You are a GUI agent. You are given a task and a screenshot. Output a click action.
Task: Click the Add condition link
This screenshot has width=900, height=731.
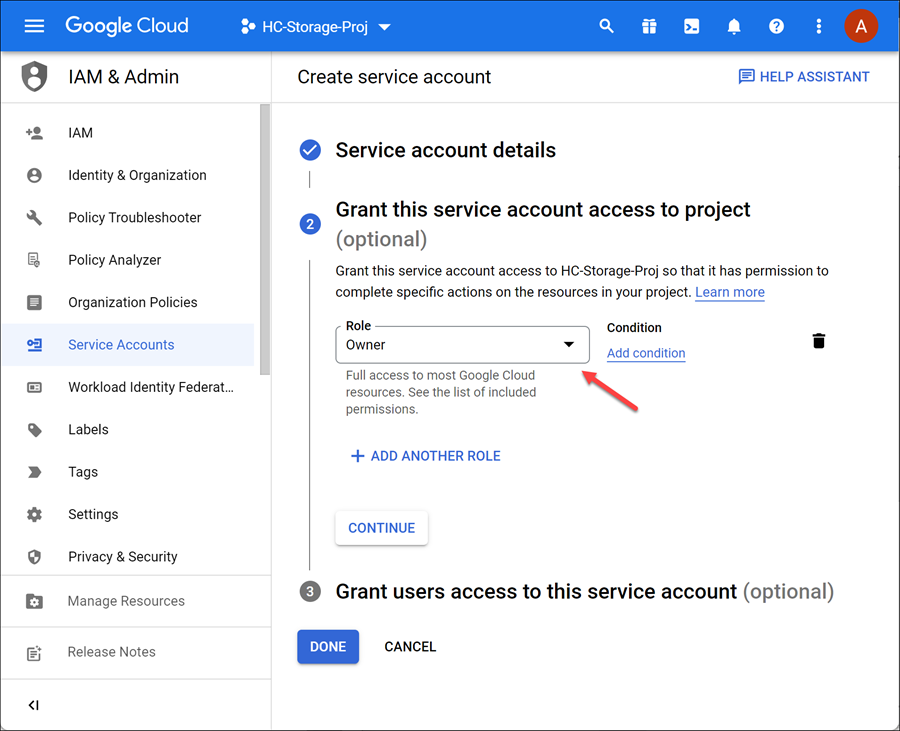pyautogui.click(x=646, y=353)
